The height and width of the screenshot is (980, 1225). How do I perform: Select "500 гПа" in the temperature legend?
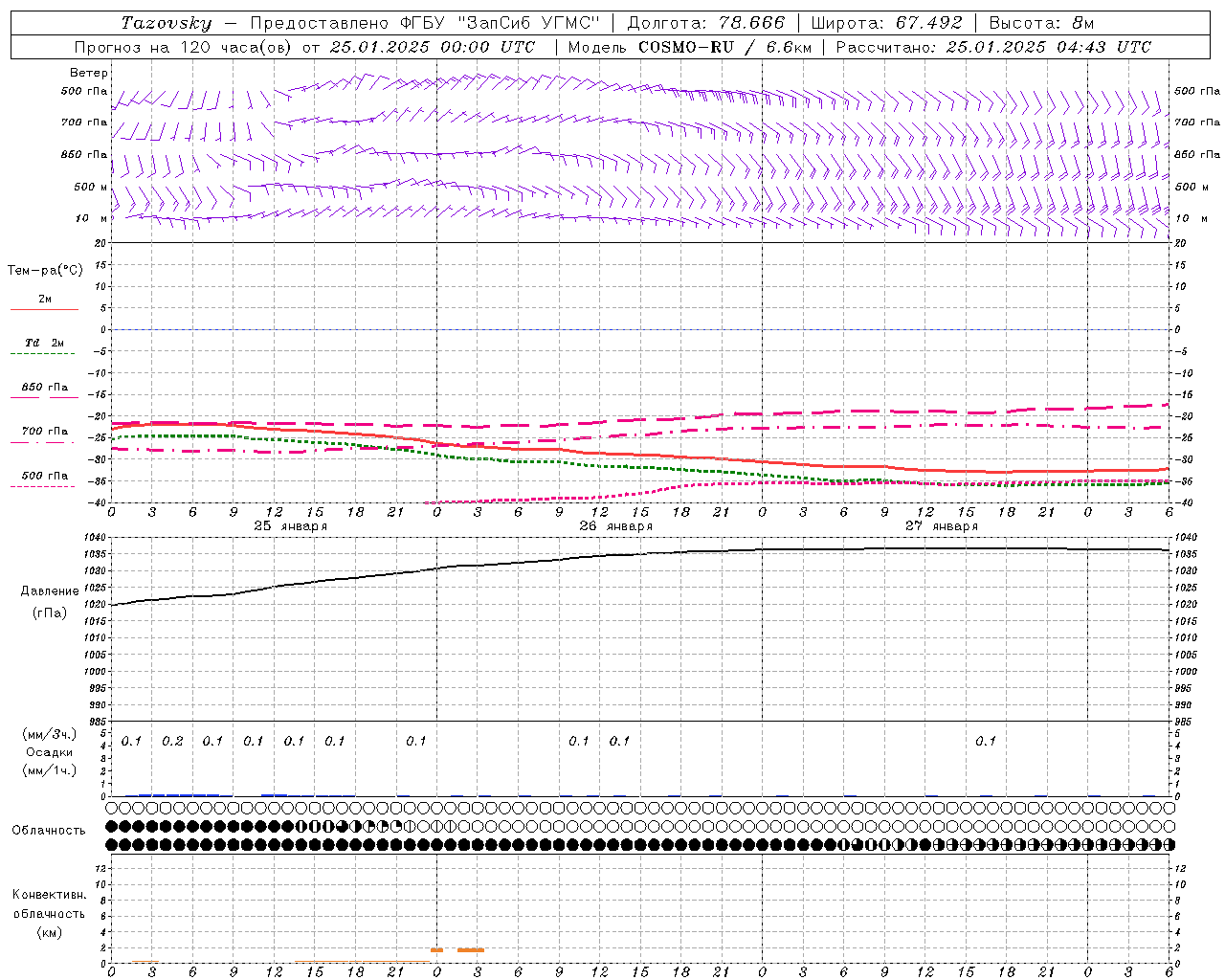click(x=45, y=476)
